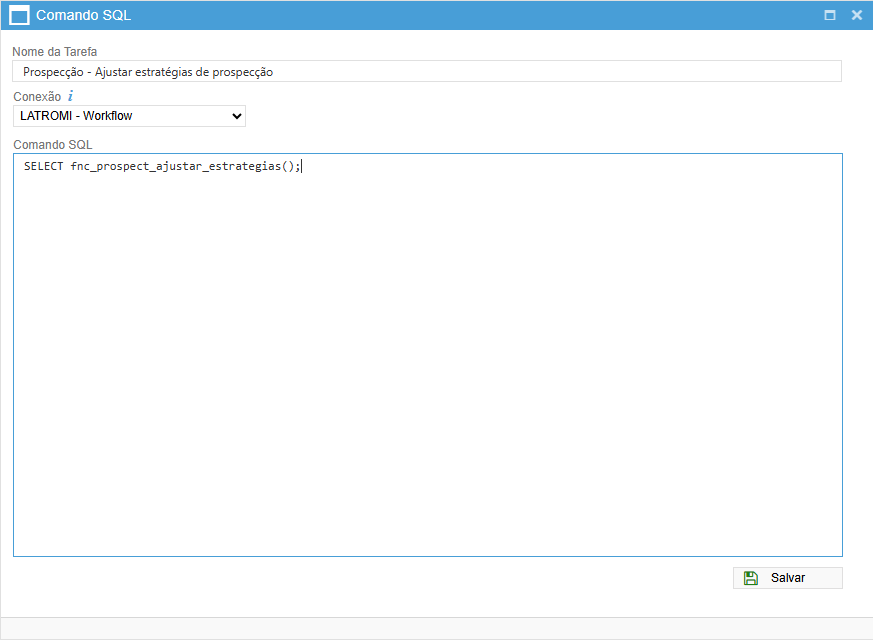Expand connection list using the chevron arrow
The height and width of the screenshot is (640, 873).
[x=237, y=116]
